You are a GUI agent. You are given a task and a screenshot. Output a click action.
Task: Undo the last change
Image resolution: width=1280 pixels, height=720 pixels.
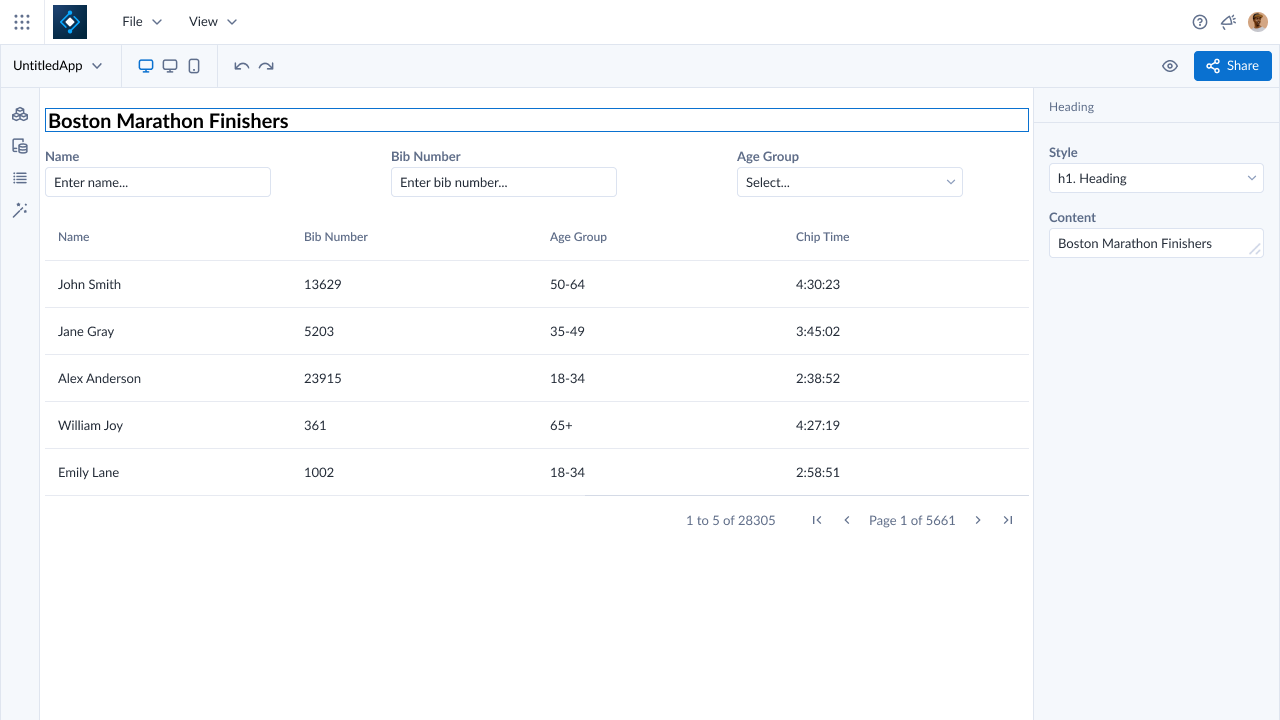pos(241,66)
